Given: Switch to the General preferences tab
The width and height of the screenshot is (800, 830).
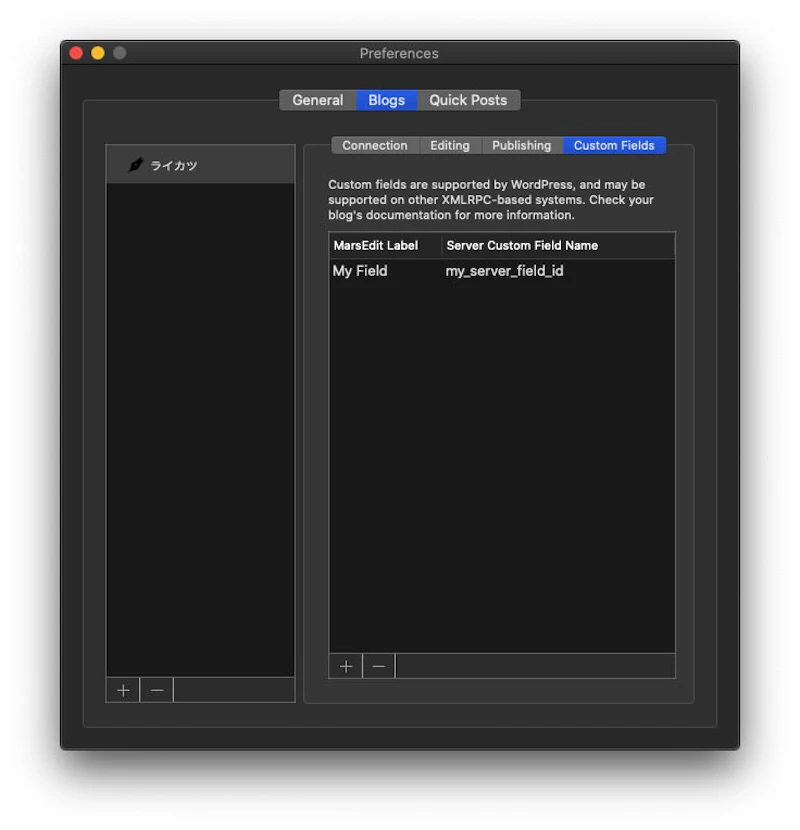Looking at the screenshot, I should point(318,100).
